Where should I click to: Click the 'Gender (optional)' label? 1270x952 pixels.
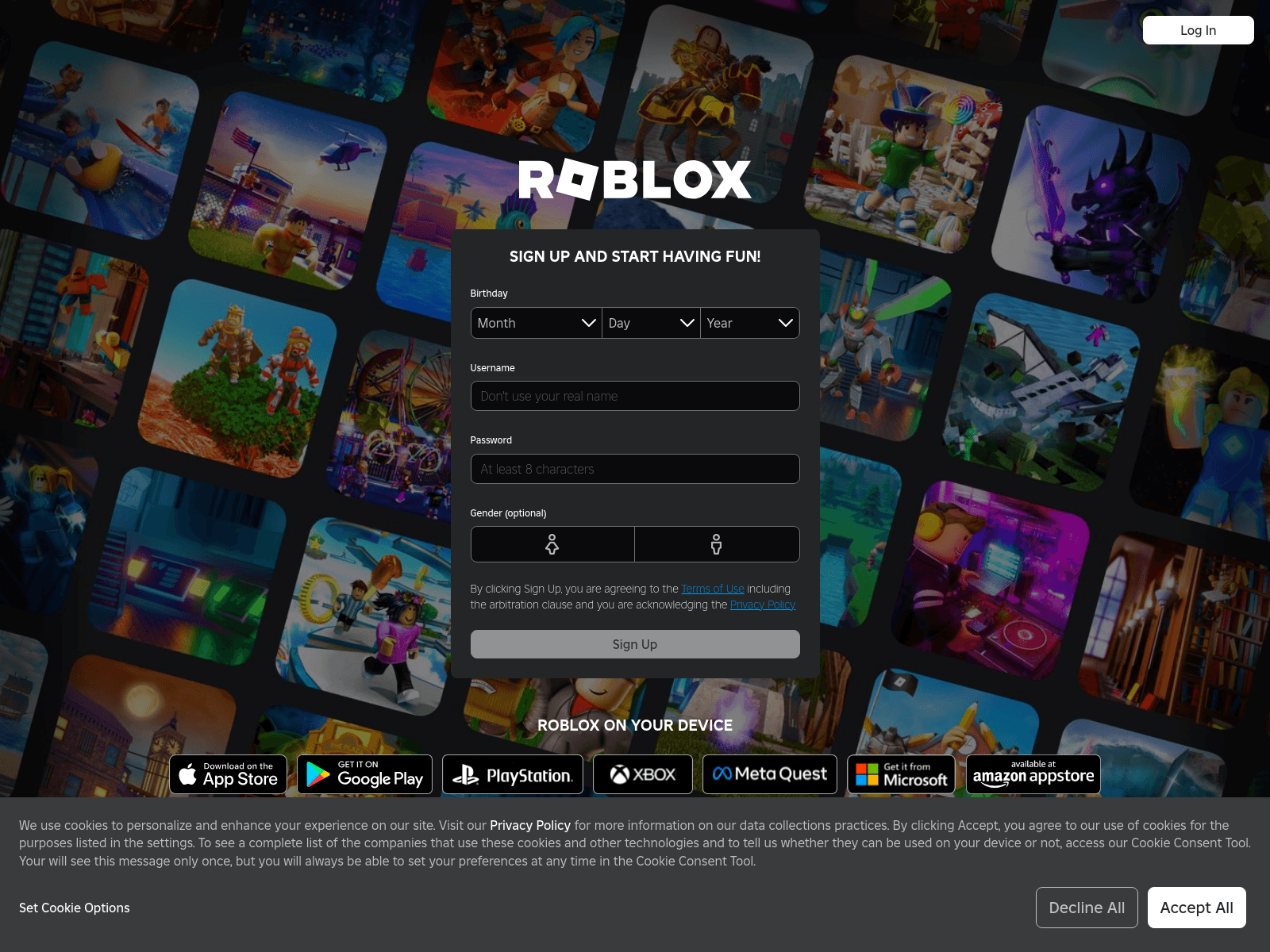click(508, 513)
